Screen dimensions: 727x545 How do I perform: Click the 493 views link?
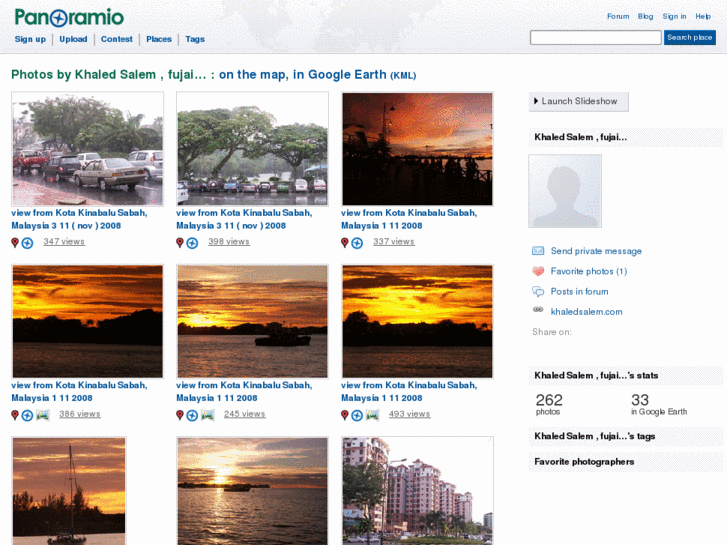coord(409,414)
